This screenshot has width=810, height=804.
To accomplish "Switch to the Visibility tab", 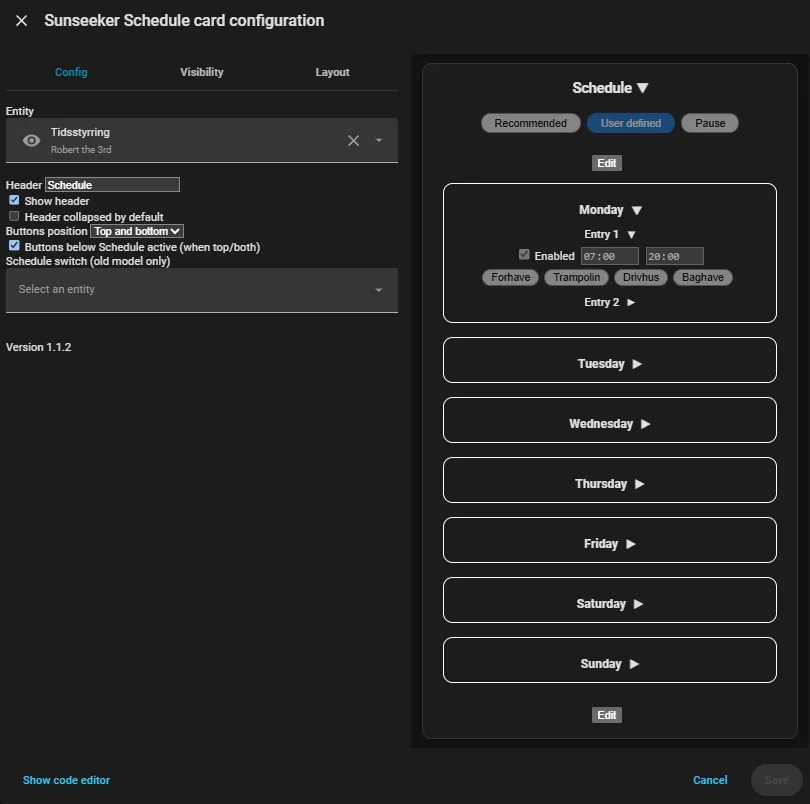I will (201, 72).
